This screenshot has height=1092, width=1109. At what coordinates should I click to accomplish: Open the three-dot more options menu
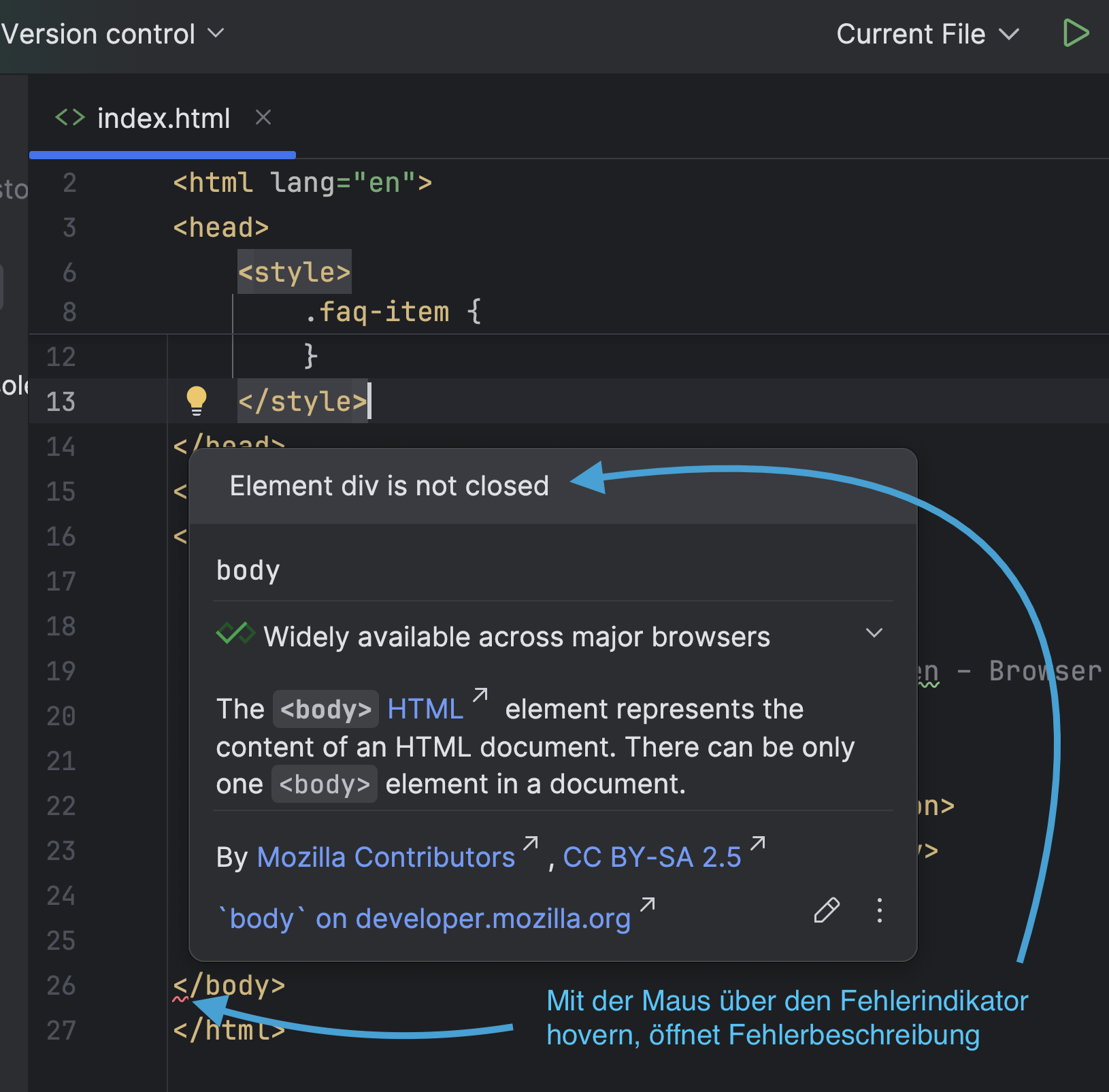pyautogui.click(x=879, y=910)
